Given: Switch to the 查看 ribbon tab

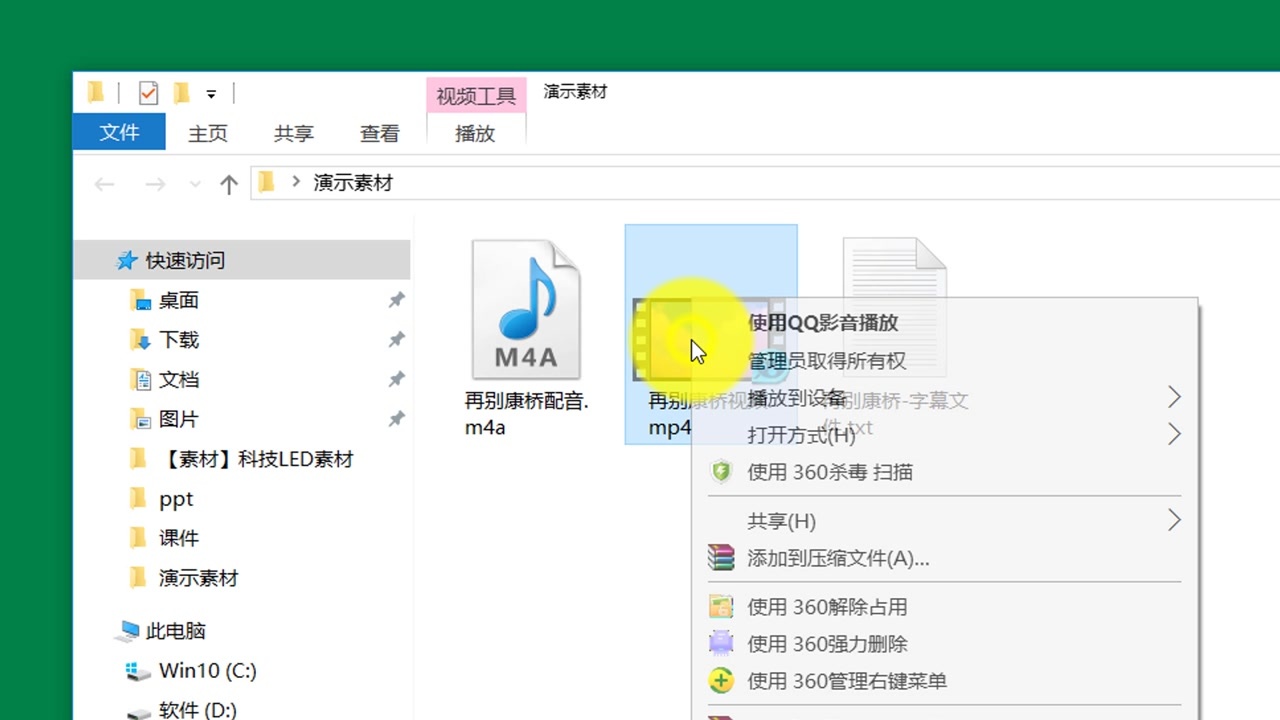Looking at the screenshot, I should click(x=380, y=133).
